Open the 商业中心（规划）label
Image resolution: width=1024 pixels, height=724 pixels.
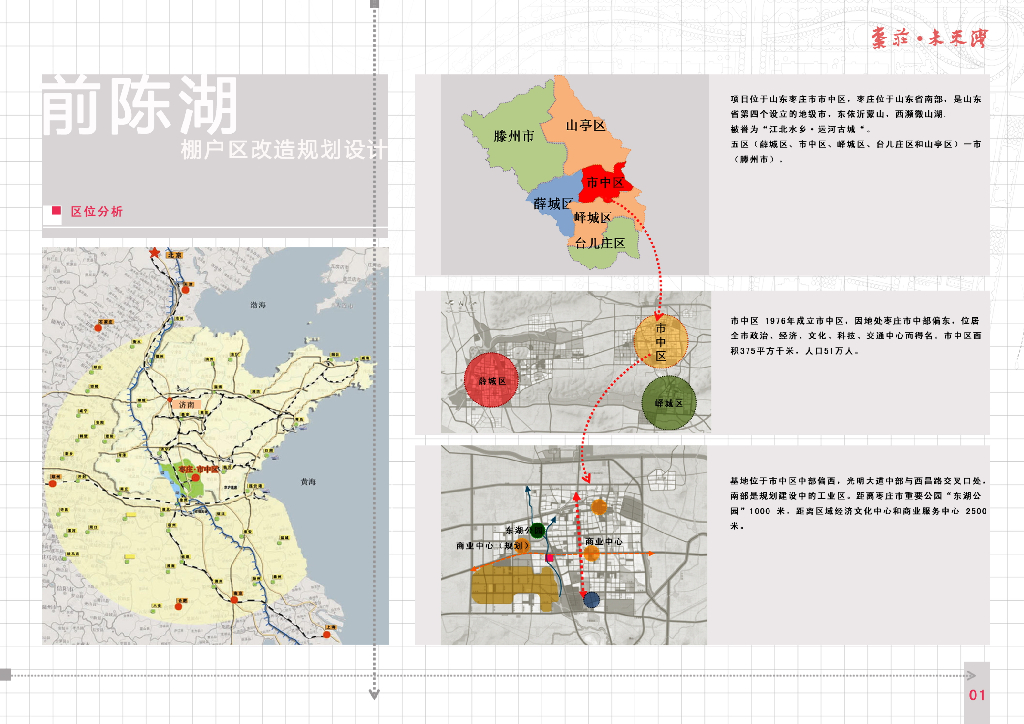pos(490,545)
